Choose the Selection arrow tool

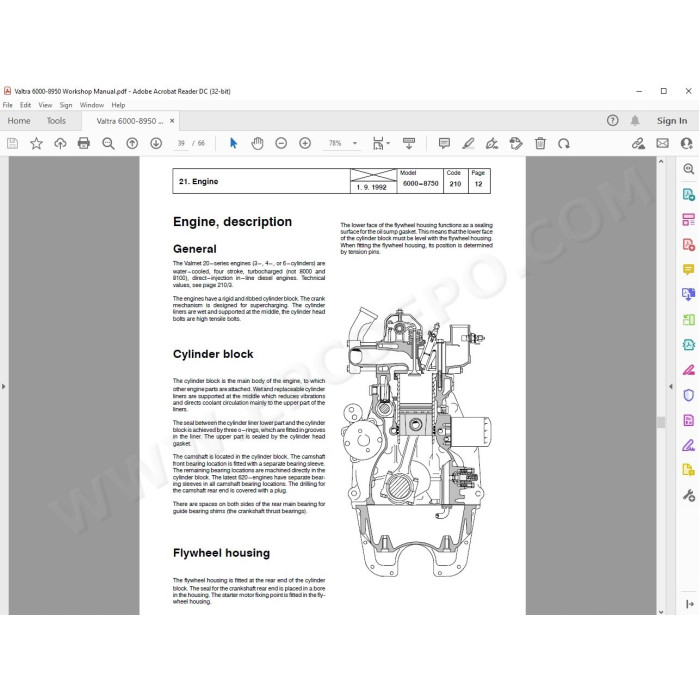(233, 143)
